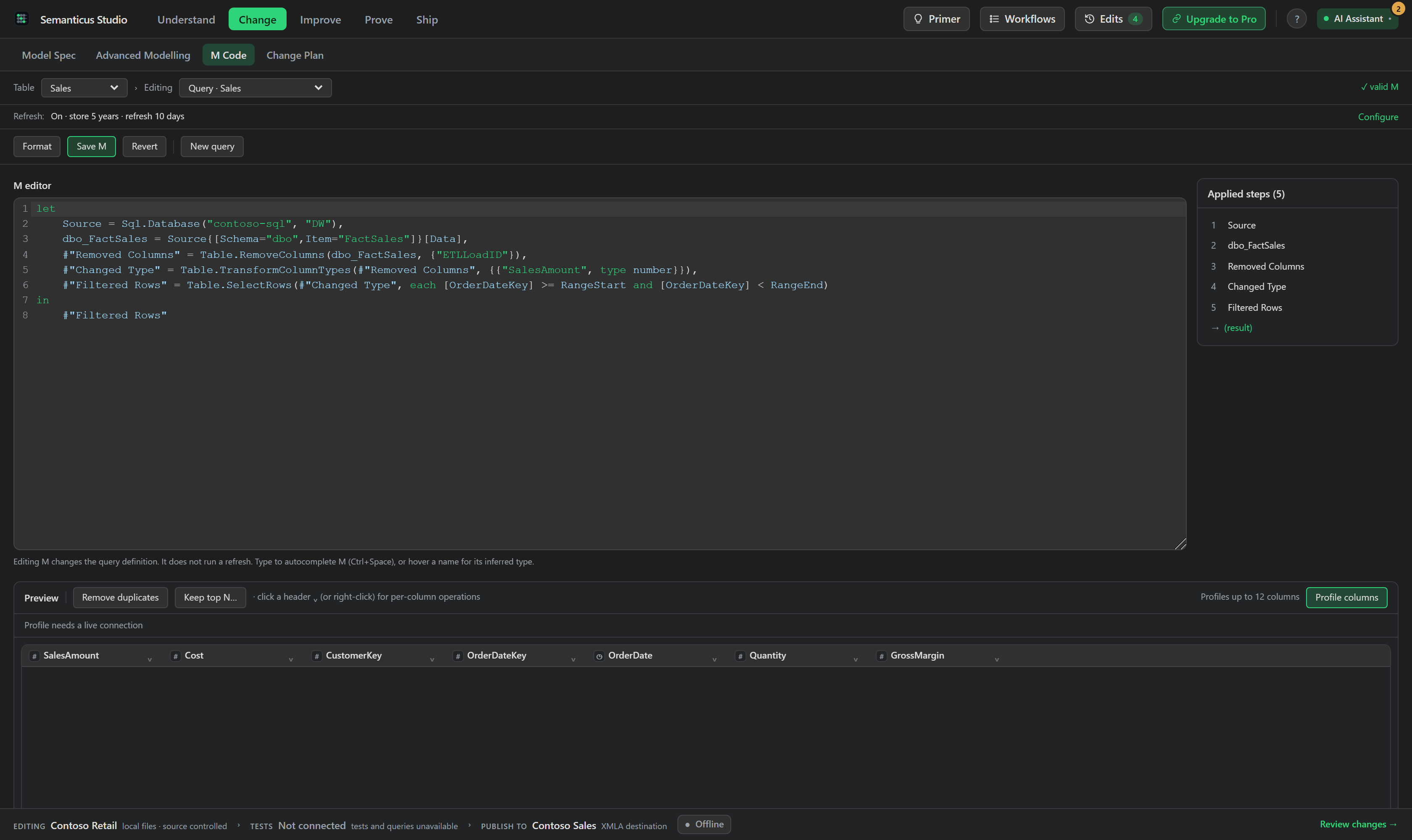Open the OrderDate column header menu arrow
This screenshot has height=840, width=1412.
coord(714,659)
